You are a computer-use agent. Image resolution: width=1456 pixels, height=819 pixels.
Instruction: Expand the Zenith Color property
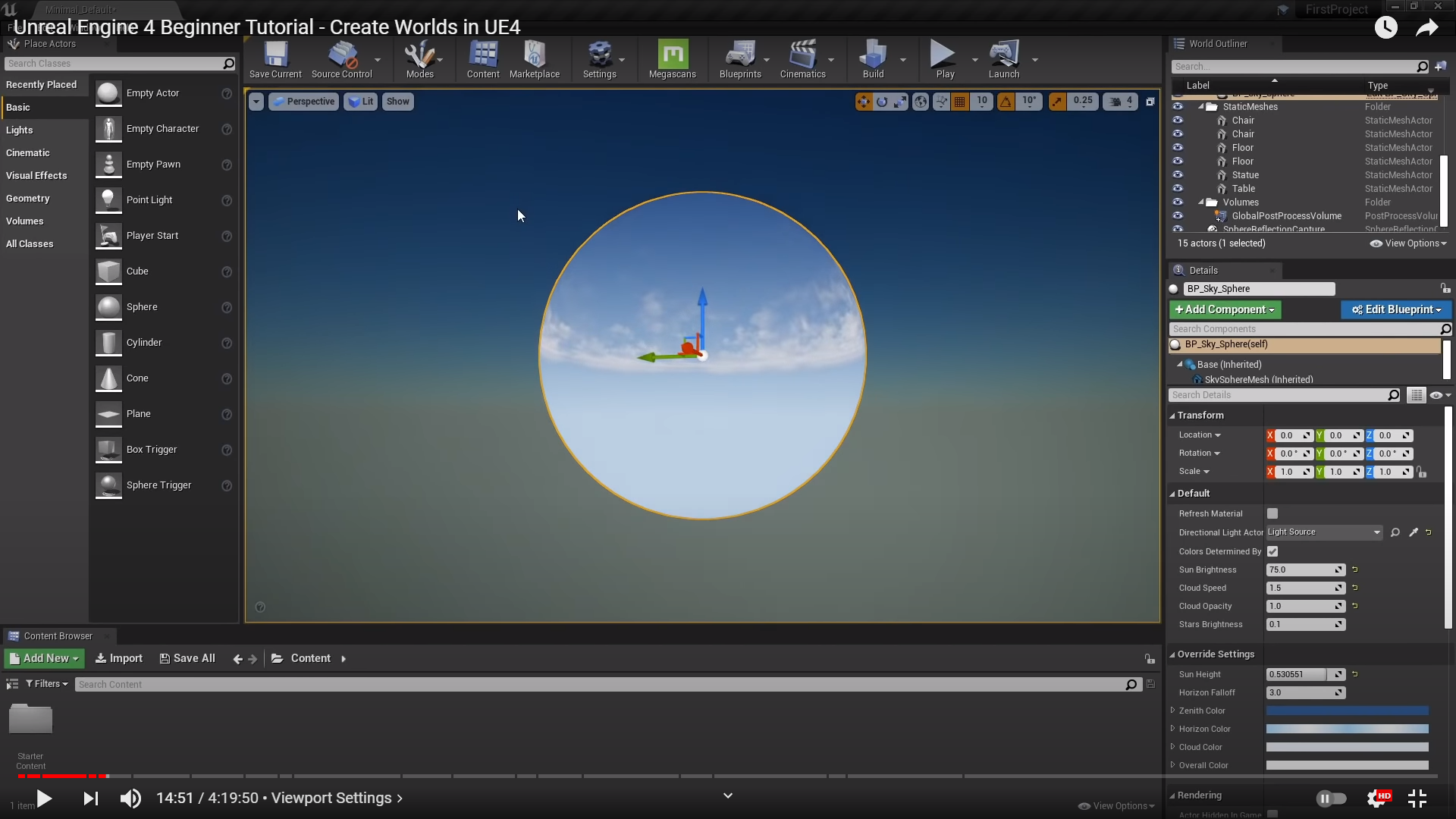coord(1173,711)
